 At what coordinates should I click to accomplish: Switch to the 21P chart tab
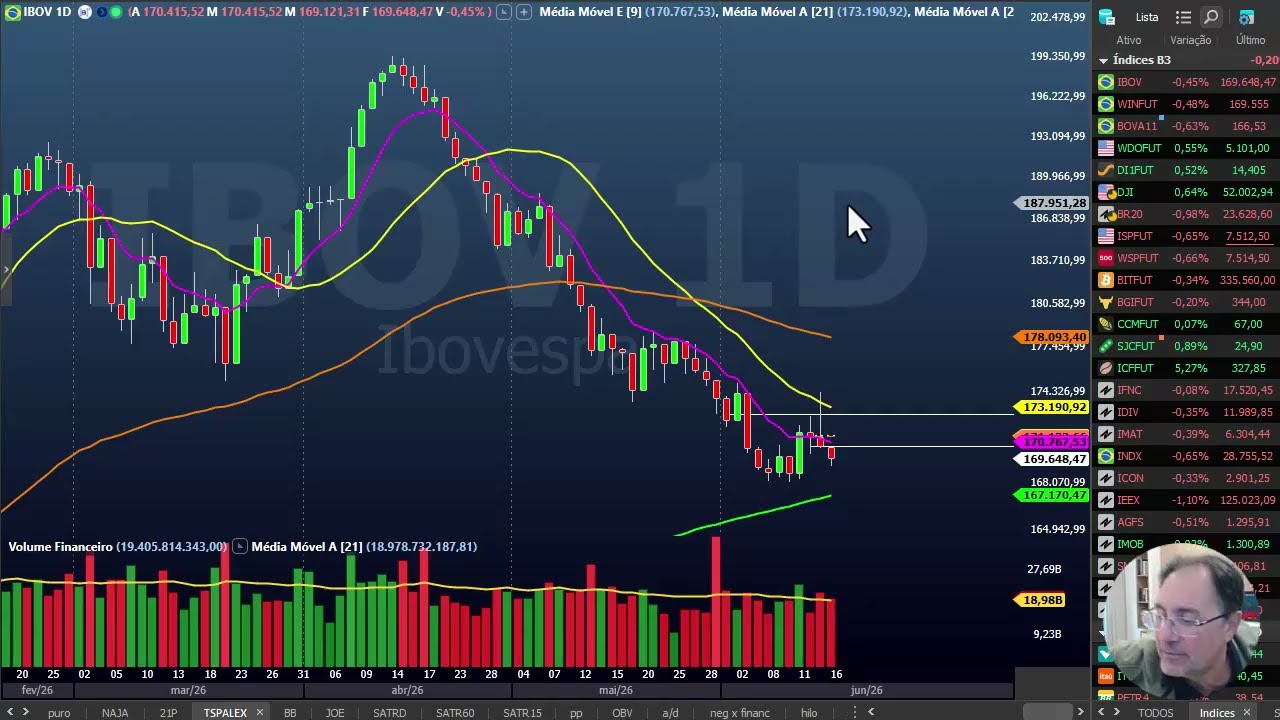coord(168,713)
